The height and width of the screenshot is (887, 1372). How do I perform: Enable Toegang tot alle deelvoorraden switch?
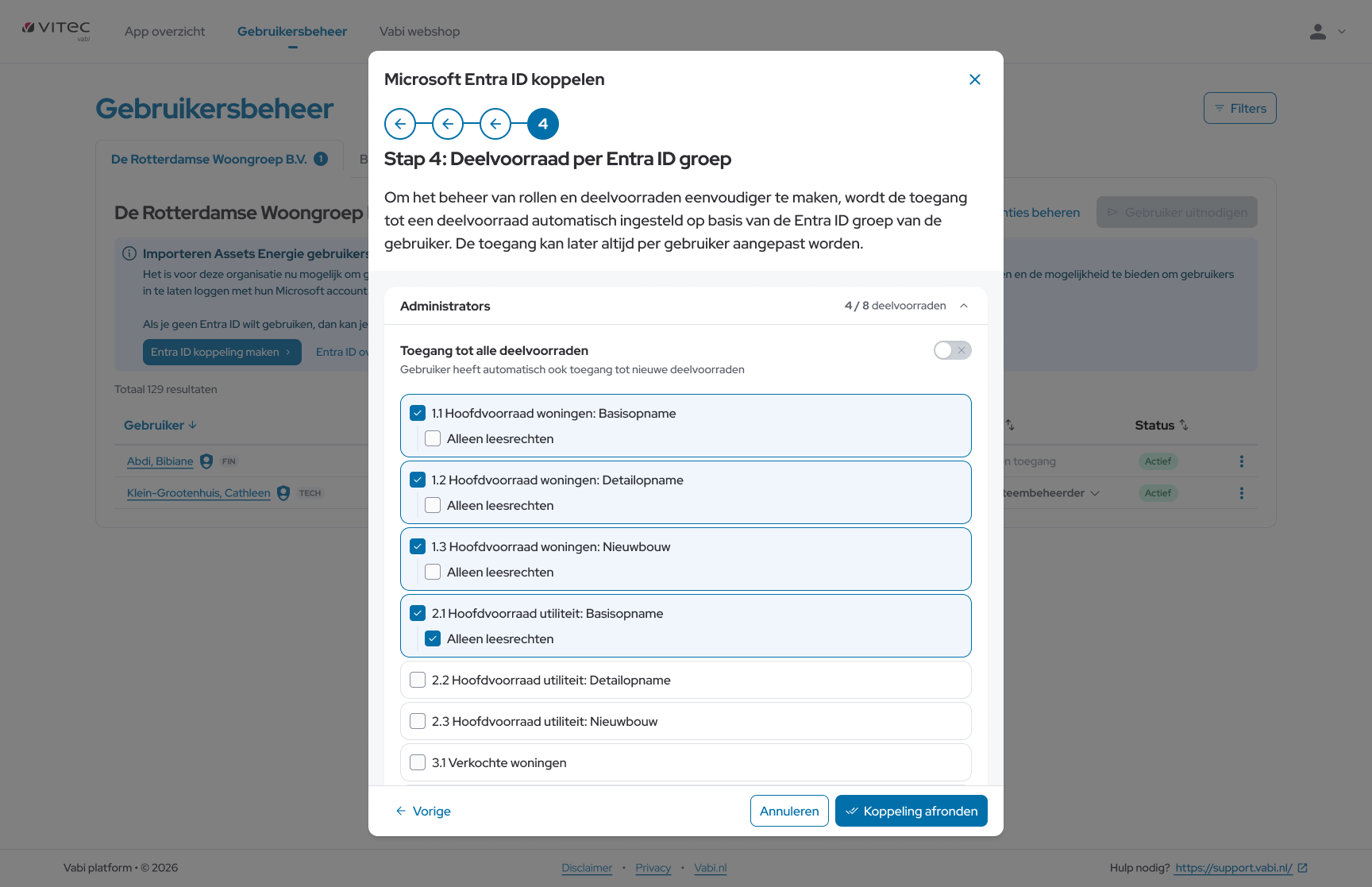click(x=952, y=350)
